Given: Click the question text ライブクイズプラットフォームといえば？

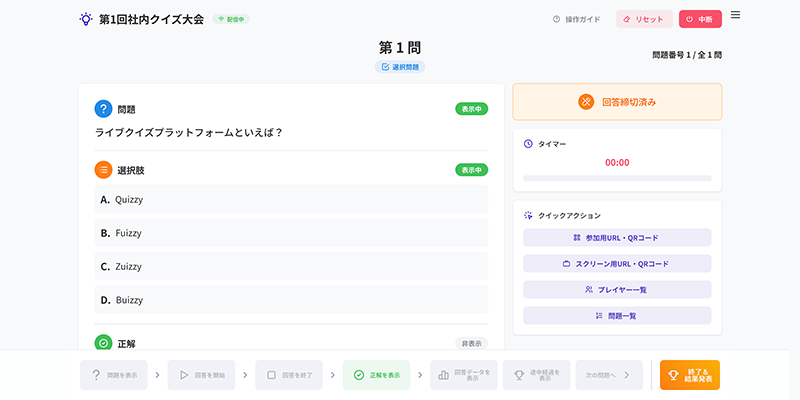Looking at the screenshot, I should pyautogui.click(x=189, y=133).
